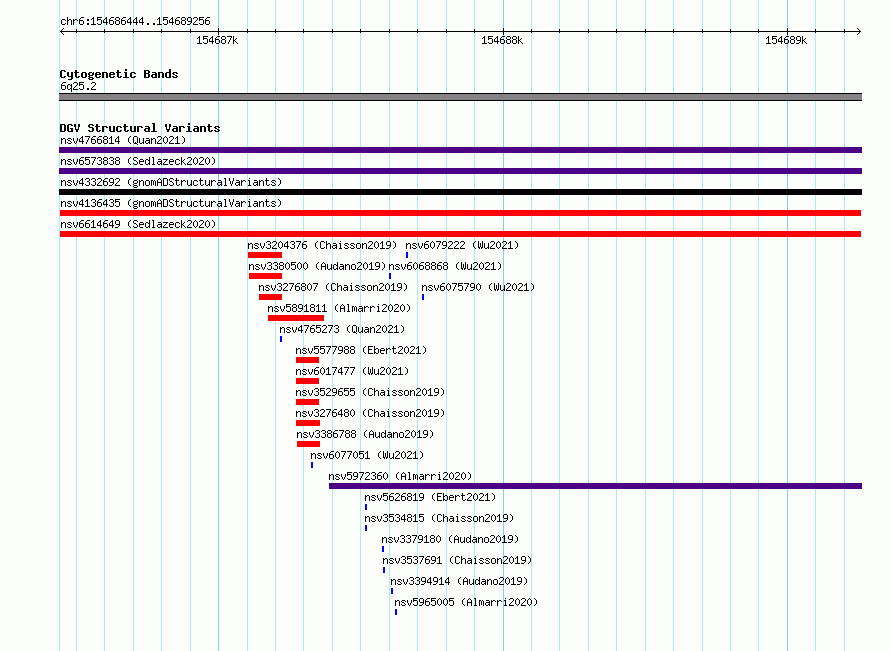
Task: Open variant nsv3380500 (Audano2019) label
Action: click(x=317, y=266)
